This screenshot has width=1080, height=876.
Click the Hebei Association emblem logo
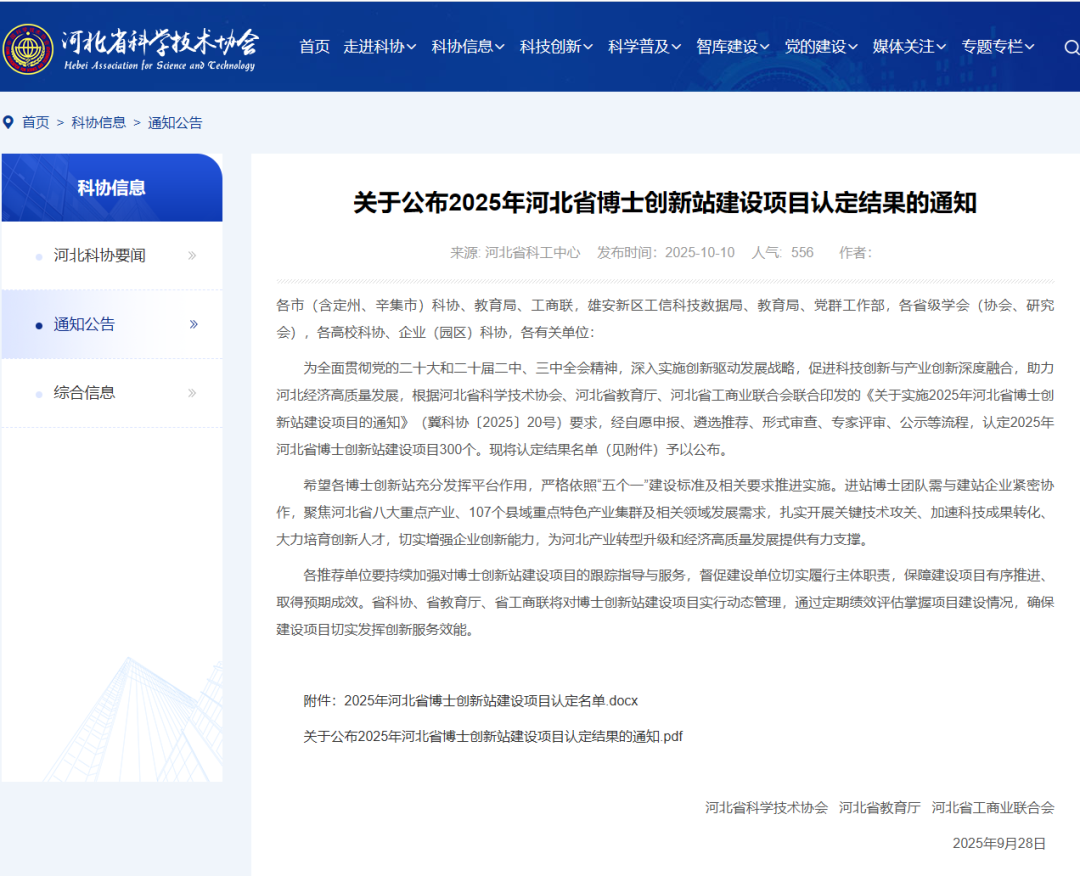(28, 48)
